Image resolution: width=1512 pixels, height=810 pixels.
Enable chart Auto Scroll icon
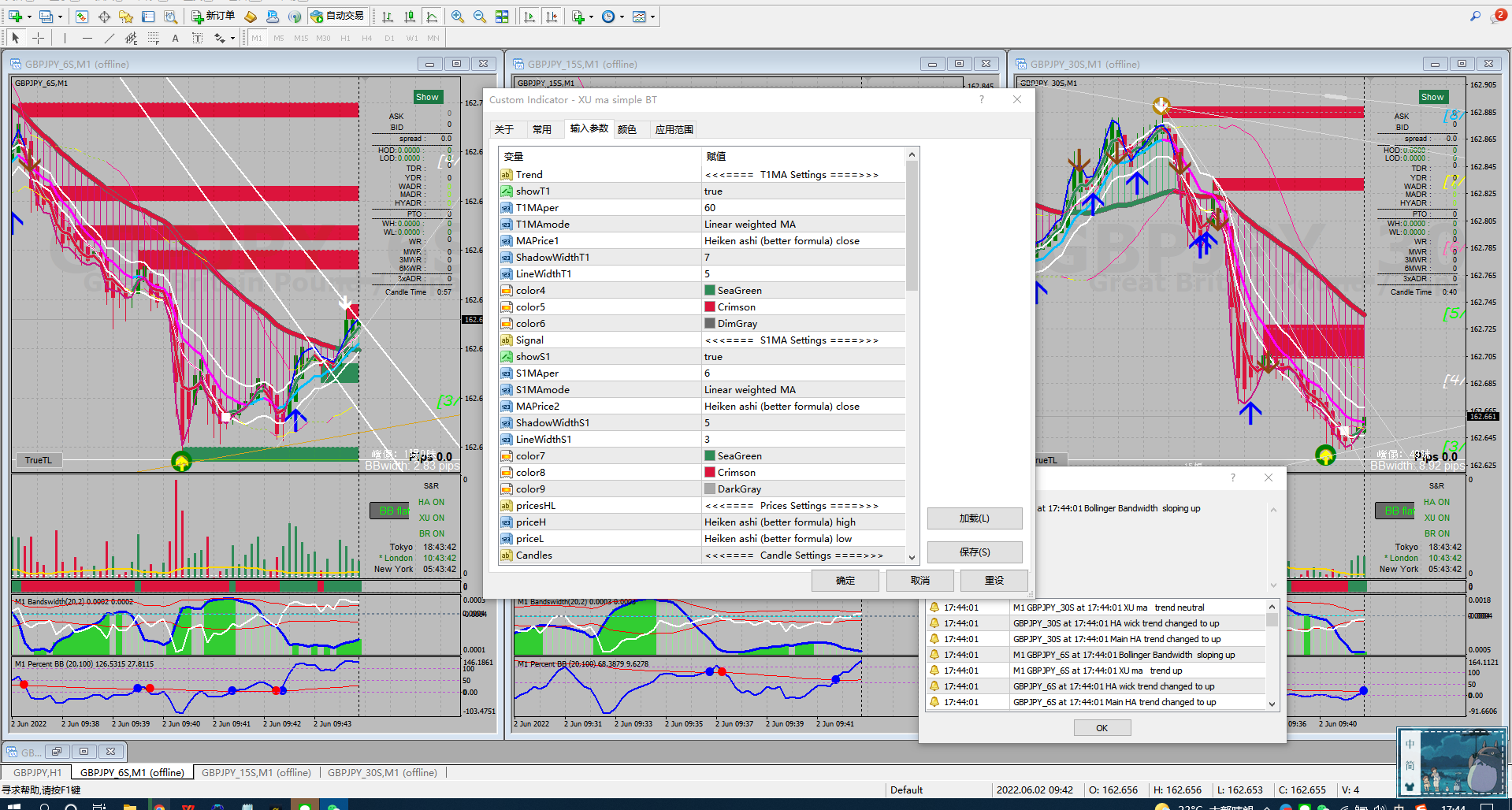pos(529,17)
